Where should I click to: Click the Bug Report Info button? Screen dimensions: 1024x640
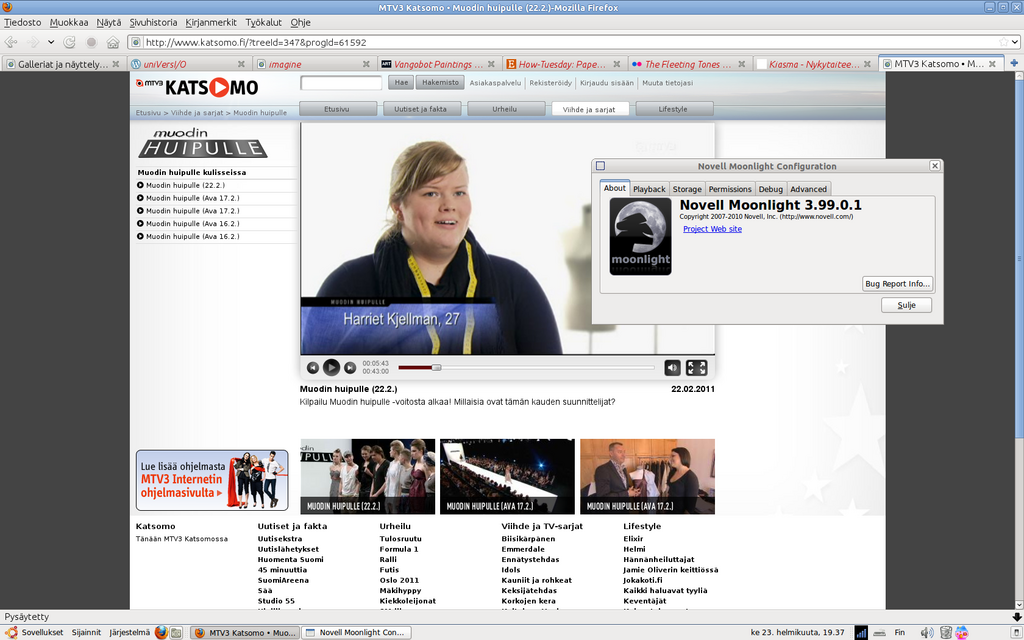[898, 283]
